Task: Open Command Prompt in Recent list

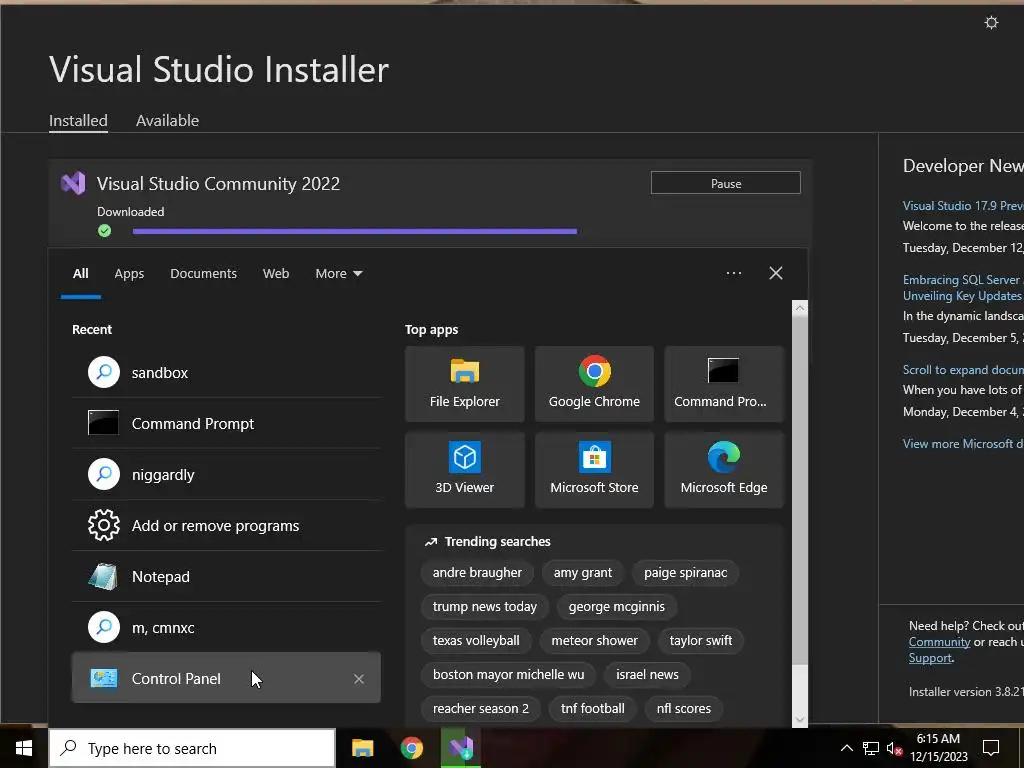Action: 226,423
